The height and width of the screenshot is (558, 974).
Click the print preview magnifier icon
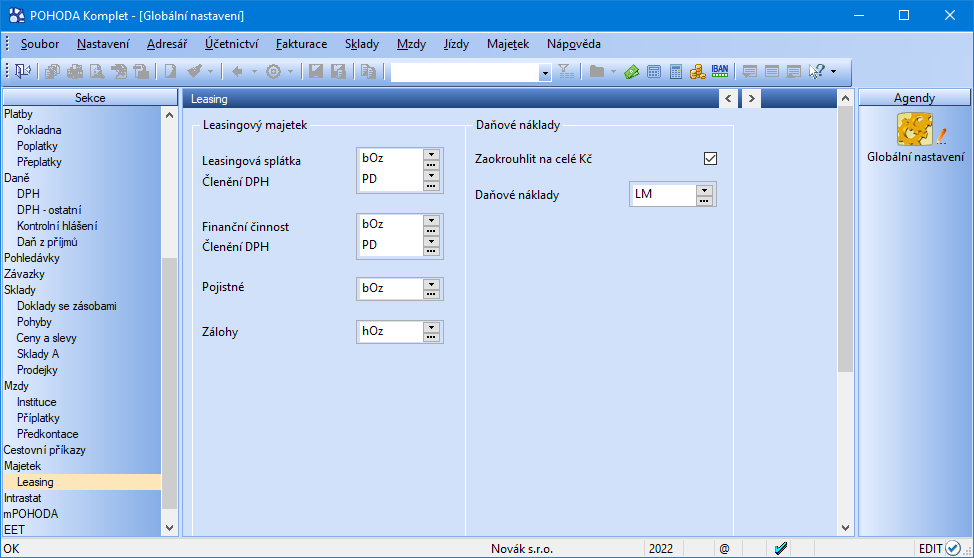pyautogui.click(x=97, y=71)
